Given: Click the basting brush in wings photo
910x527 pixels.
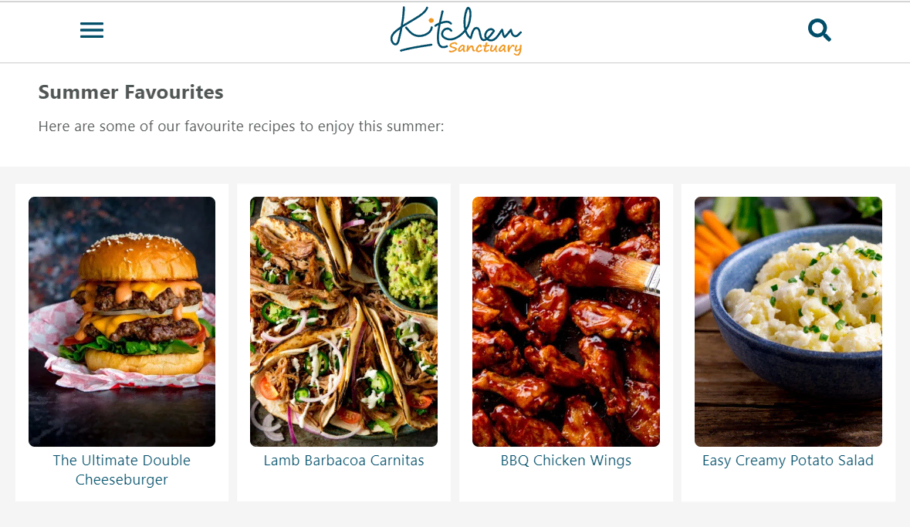Looking at the screenshot, I should (627, 273).
